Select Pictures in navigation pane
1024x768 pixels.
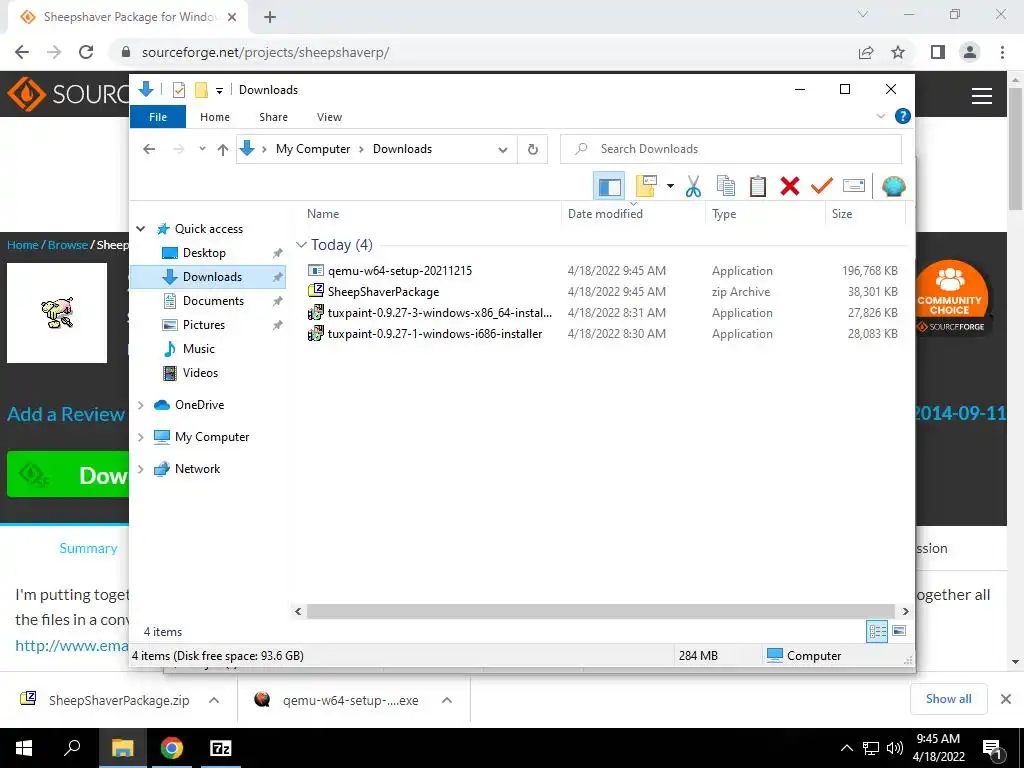point(203,325)
